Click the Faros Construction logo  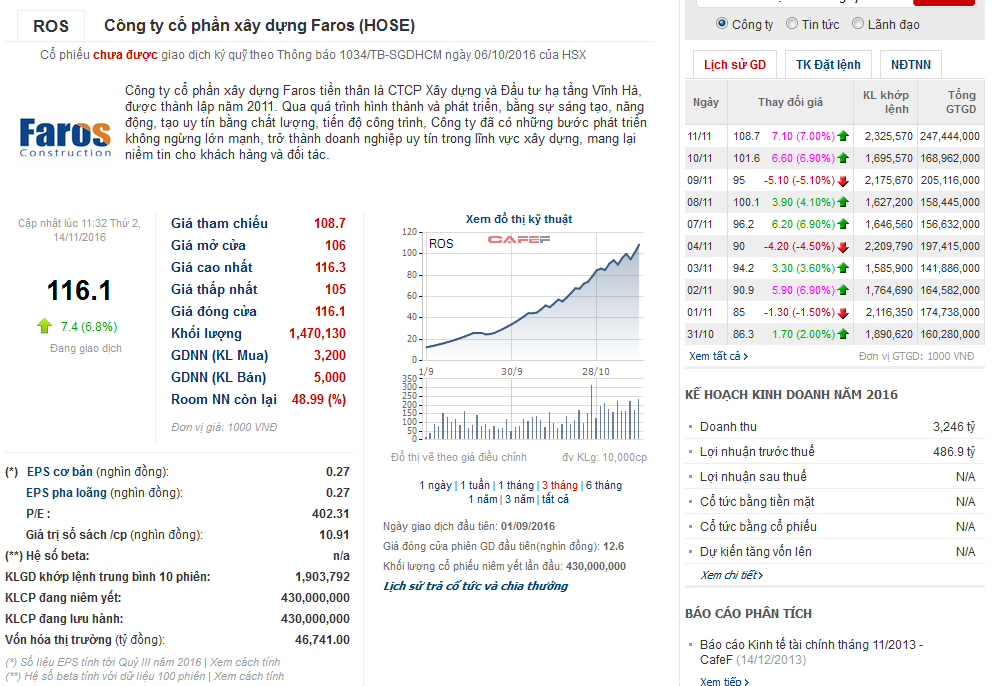(65, 137)
